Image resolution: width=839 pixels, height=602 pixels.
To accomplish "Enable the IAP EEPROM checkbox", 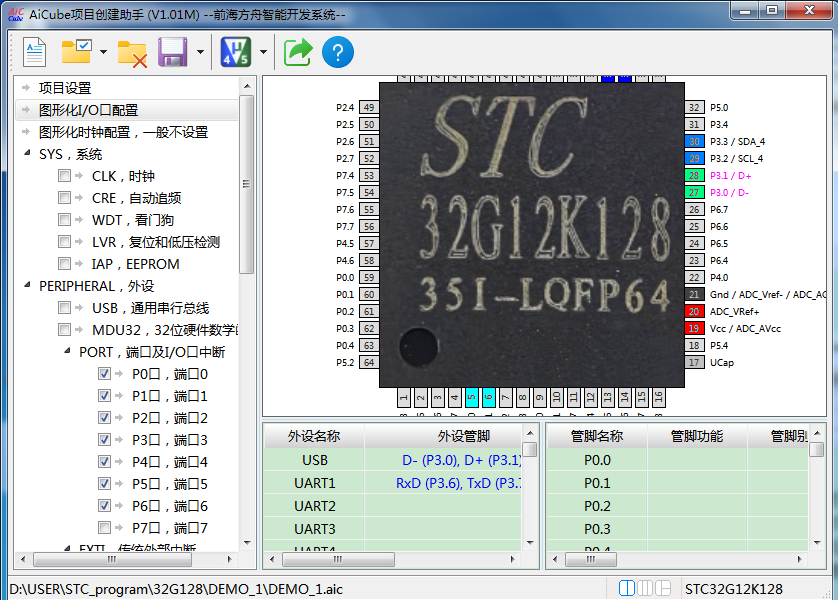I will click(x=64, y=263).
